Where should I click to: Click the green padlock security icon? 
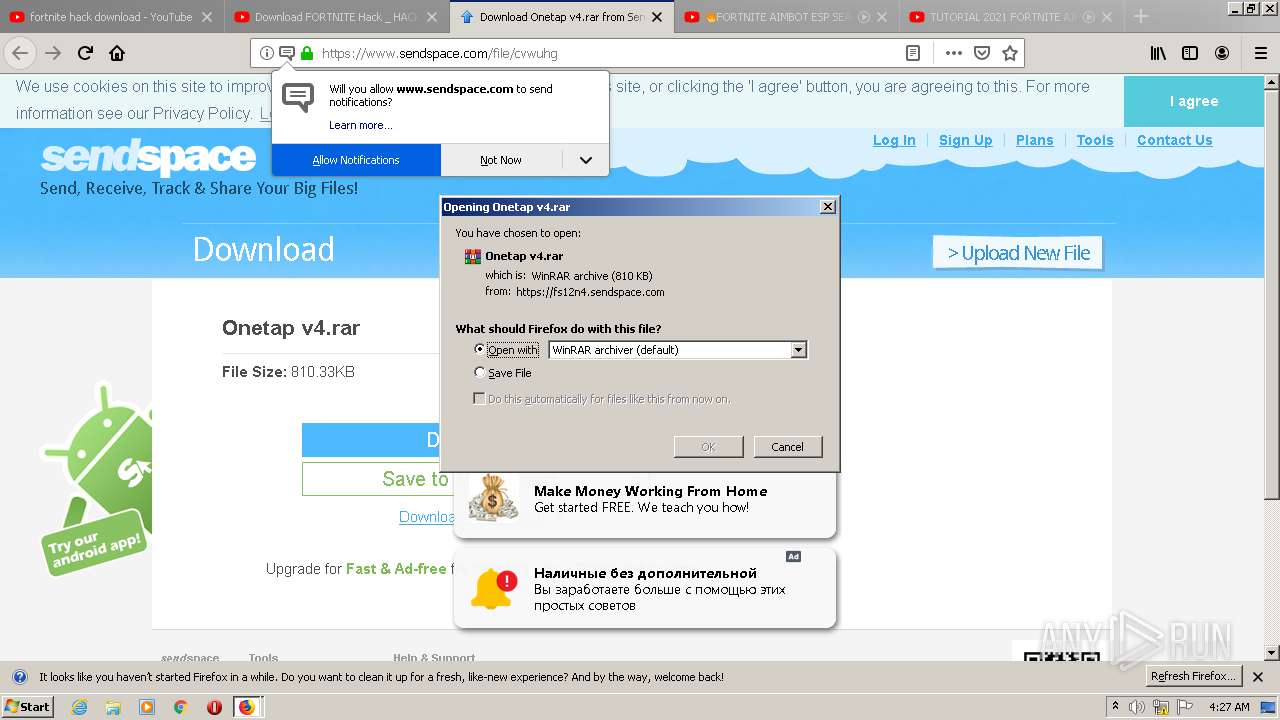307,53
